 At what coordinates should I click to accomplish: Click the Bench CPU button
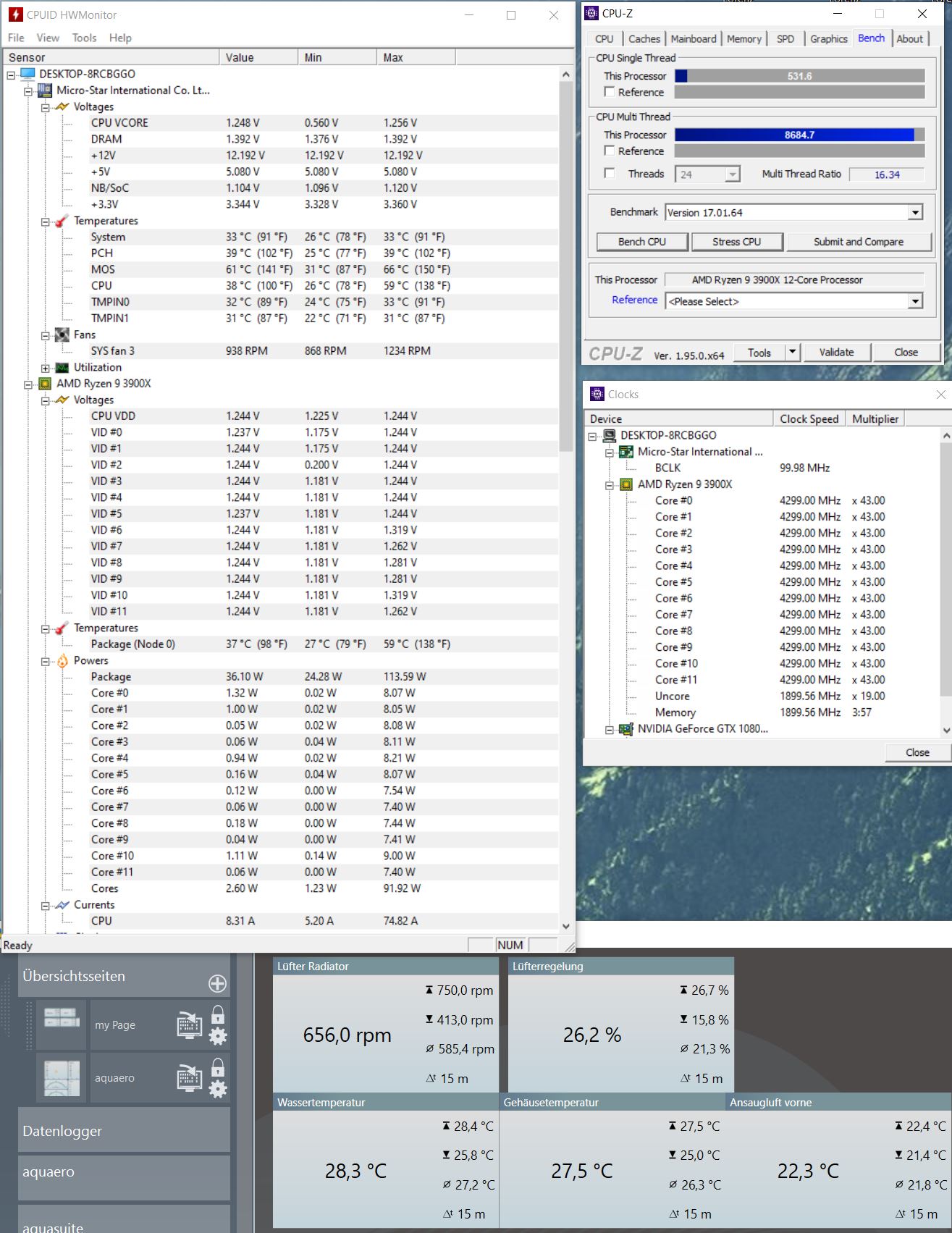tap(642, 242)
